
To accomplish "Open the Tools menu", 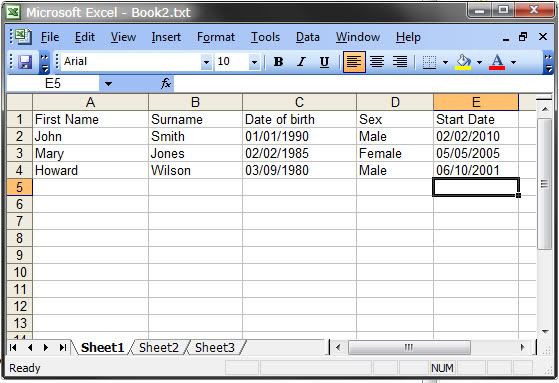I will 265,37.
